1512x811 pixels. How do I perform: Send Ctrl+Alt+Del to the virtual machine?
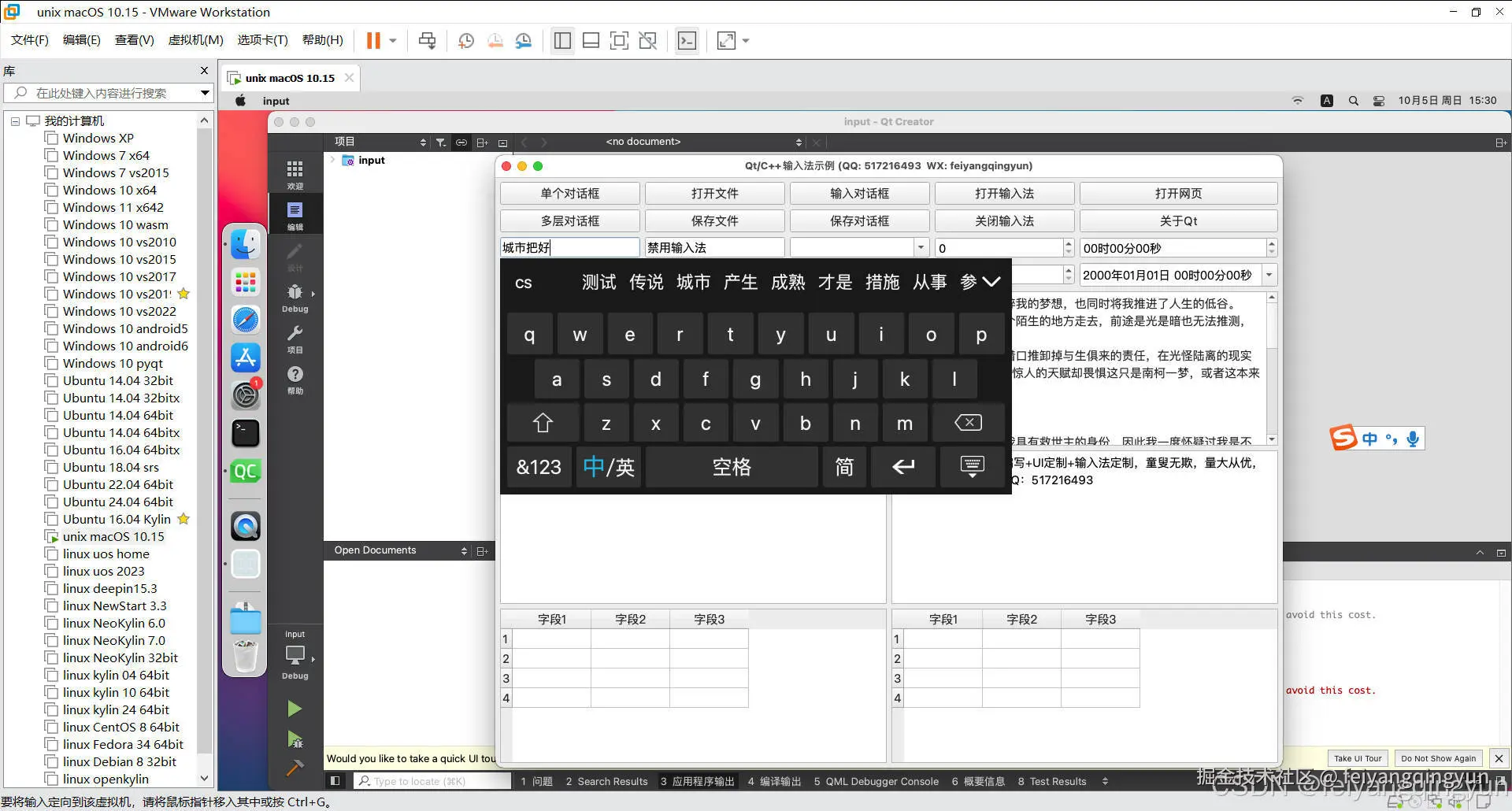pyautogui.click(x=427, y=40)
